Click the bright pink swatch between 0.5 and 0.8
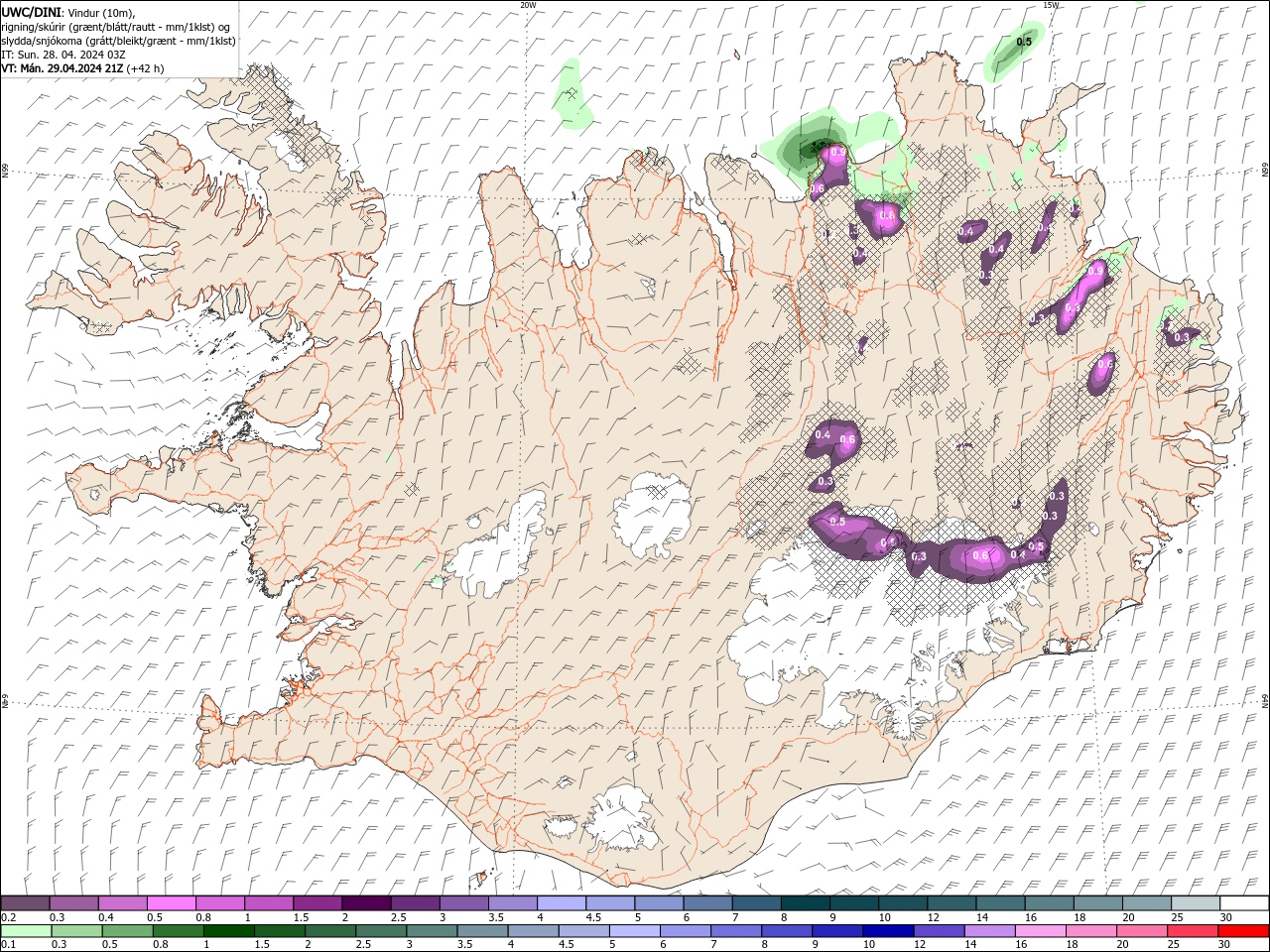This screenshot has width=1270, height=952. pos(172,903)
